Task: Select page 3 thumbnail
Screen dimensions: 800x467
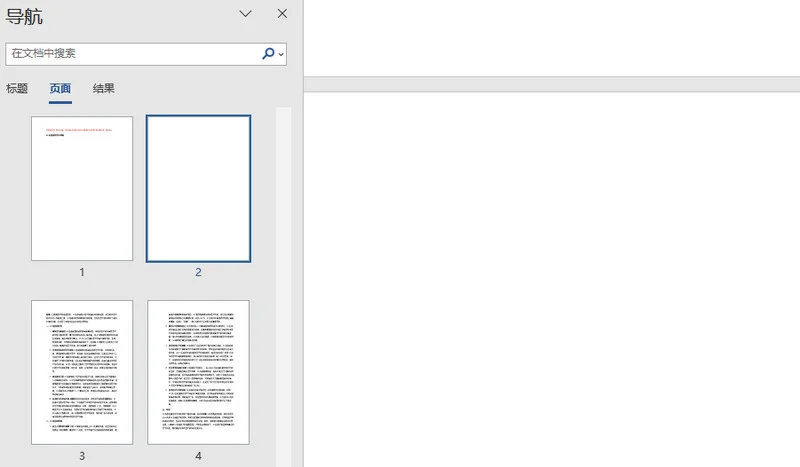Action: (x=82, y=372)
